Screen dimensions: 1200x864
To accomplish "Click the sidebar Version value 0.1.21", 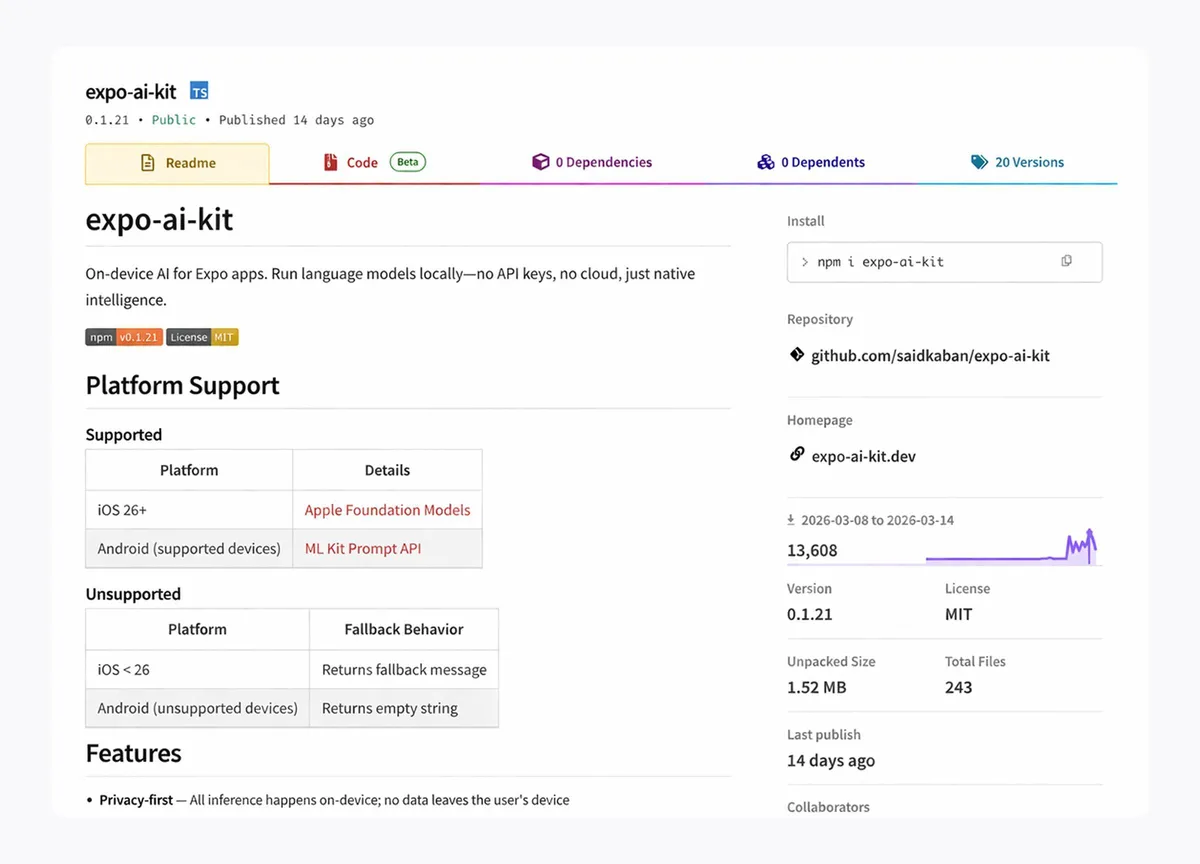I will pos(810,614).
